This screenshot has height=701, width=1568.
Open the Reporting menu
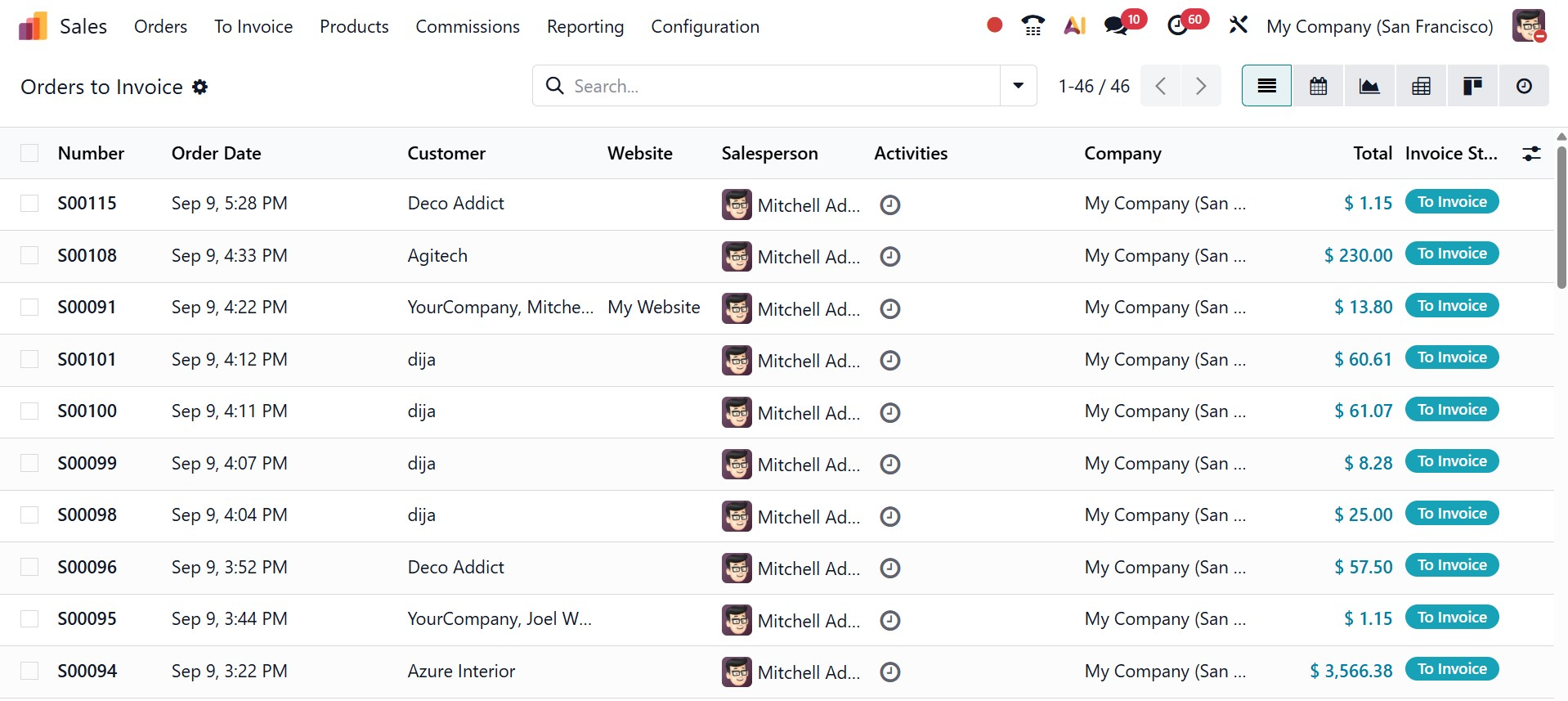pyautogui.click(x=585, y=26)
